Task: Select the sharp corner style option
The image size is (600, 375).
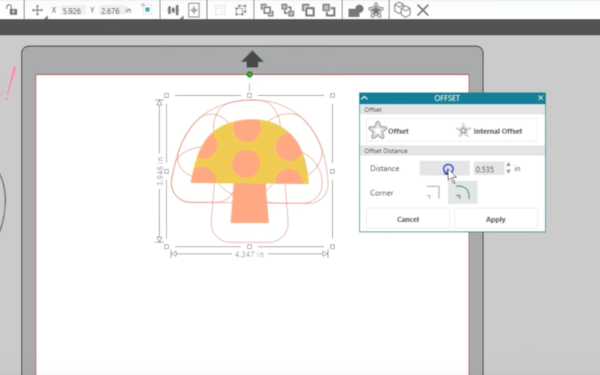Action: point(433,192)
